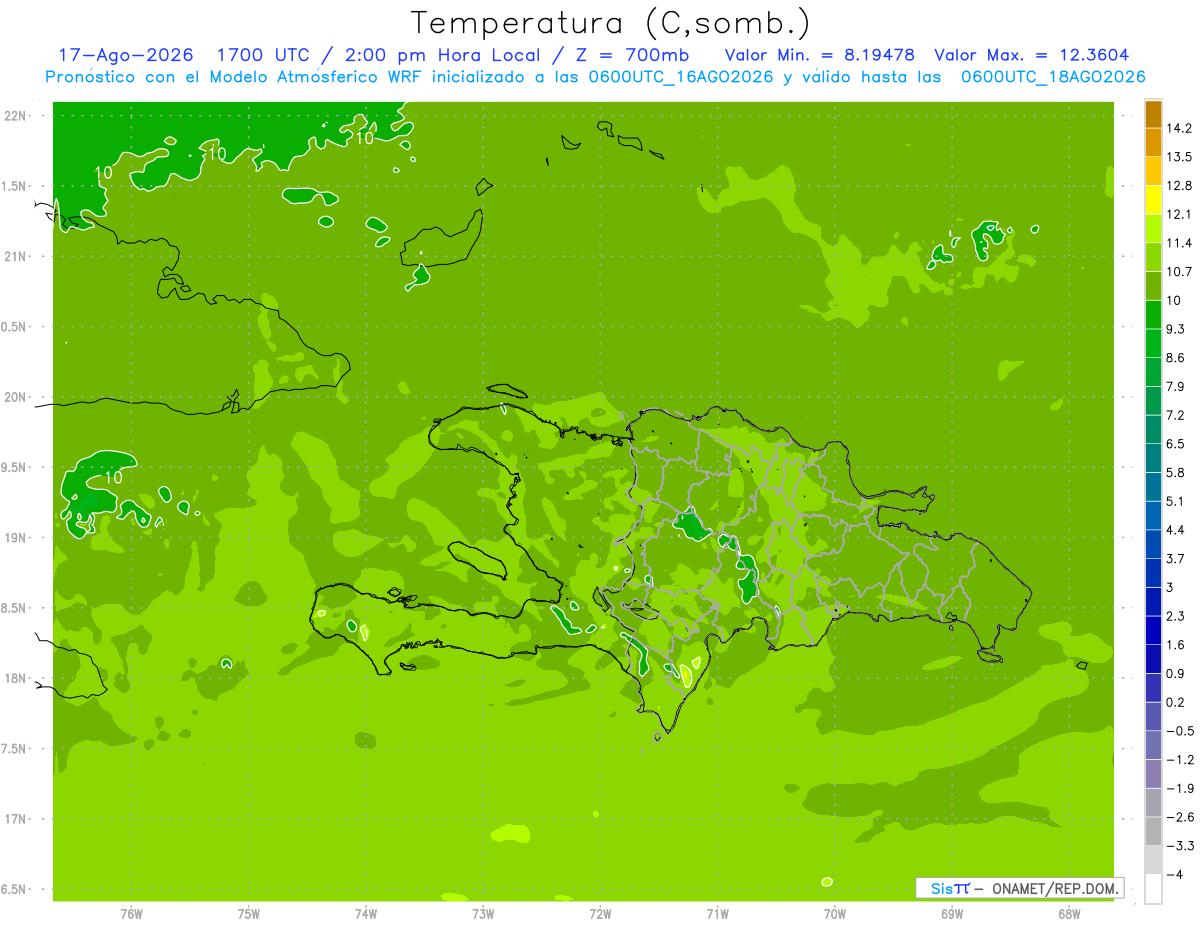This screenshot has width=1200, height=927.
Task: Click the "0.9" colorbar label
Action: [x=1176, y=673]
